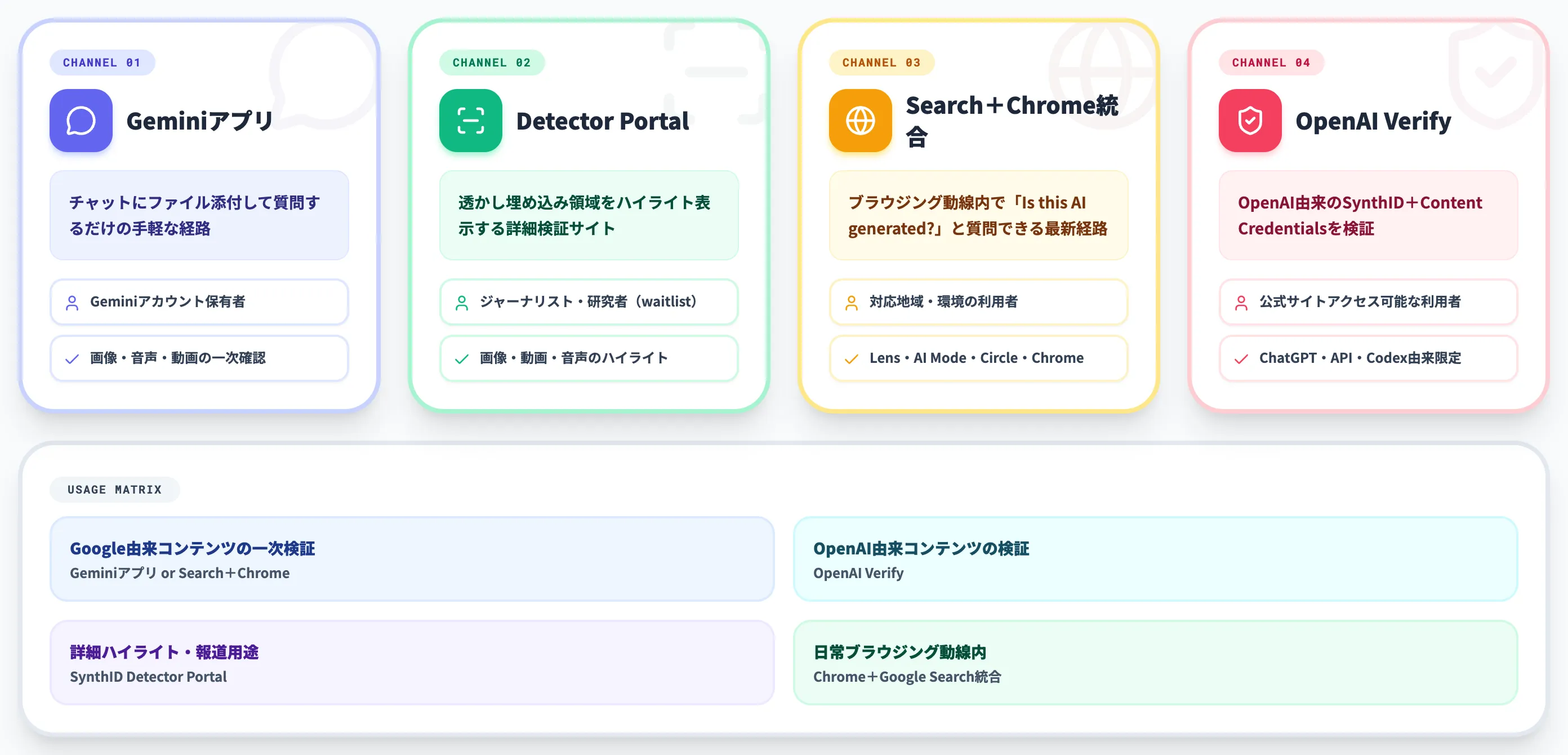Click the Search+Chrome統合 heading
1568x755 pixels.
(x=1012, y=121)
